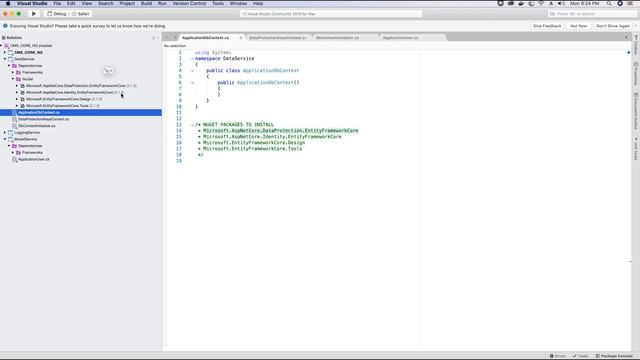Switch to ApplicationUser.cs tab
Image resolution: width=640 pixels, height=360 pixels.
400,38
